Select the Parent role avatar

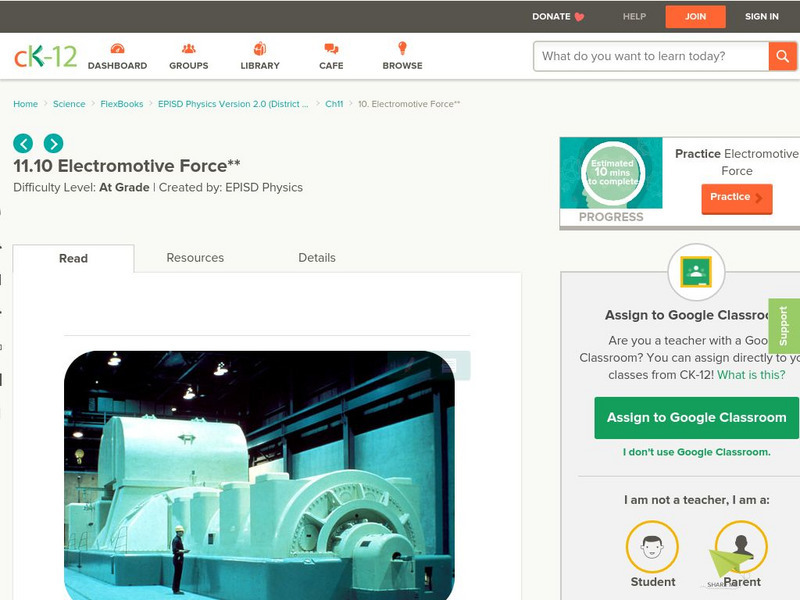click(741, 548)
